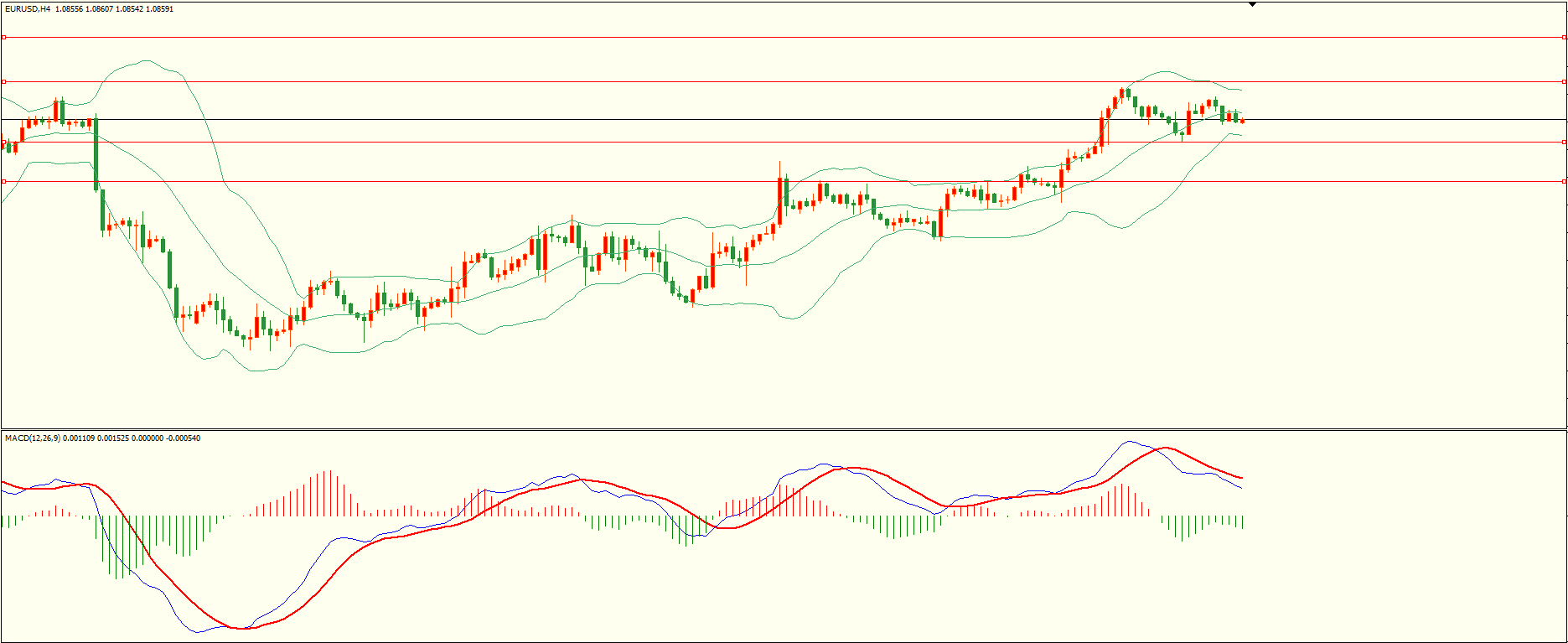Click the low price value "1.08542"
The image size is (1568, 643).
[130, 9]
